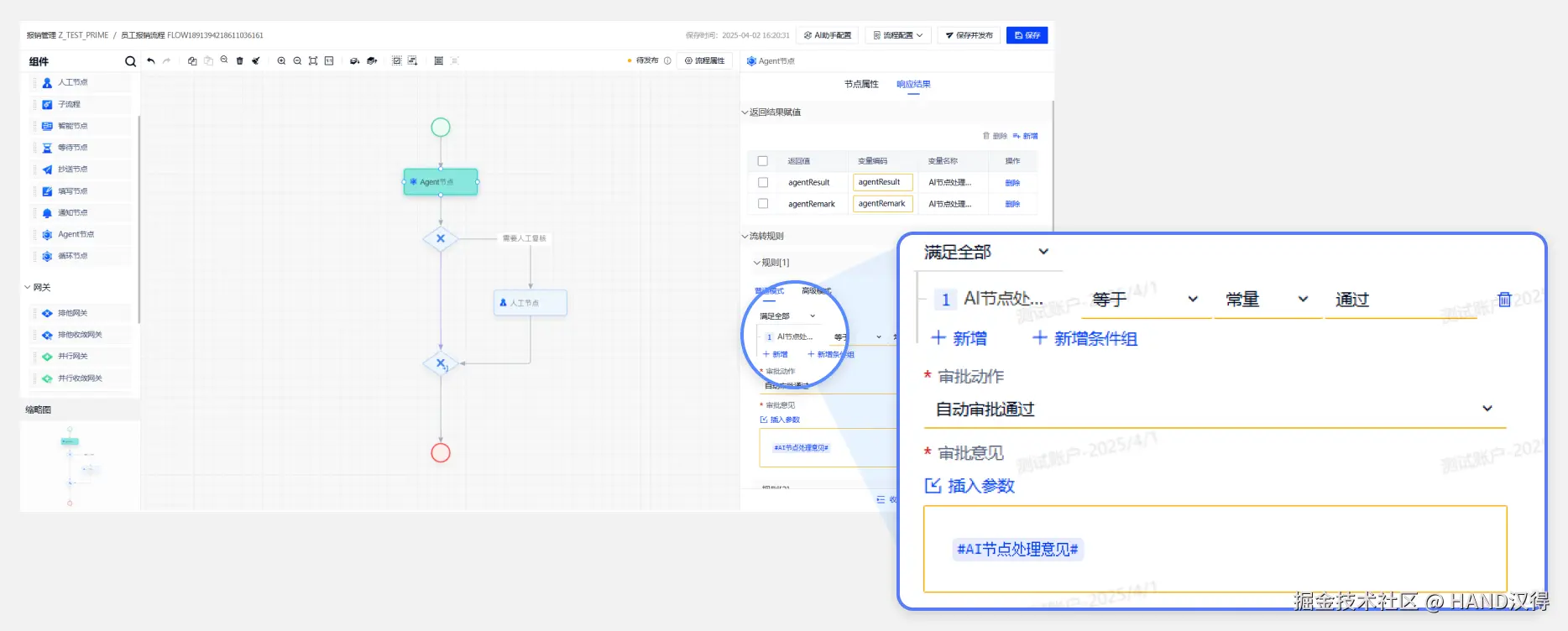Check the agentResult row checkbox
Screen dimensions: 1568x631
point(763,182)
